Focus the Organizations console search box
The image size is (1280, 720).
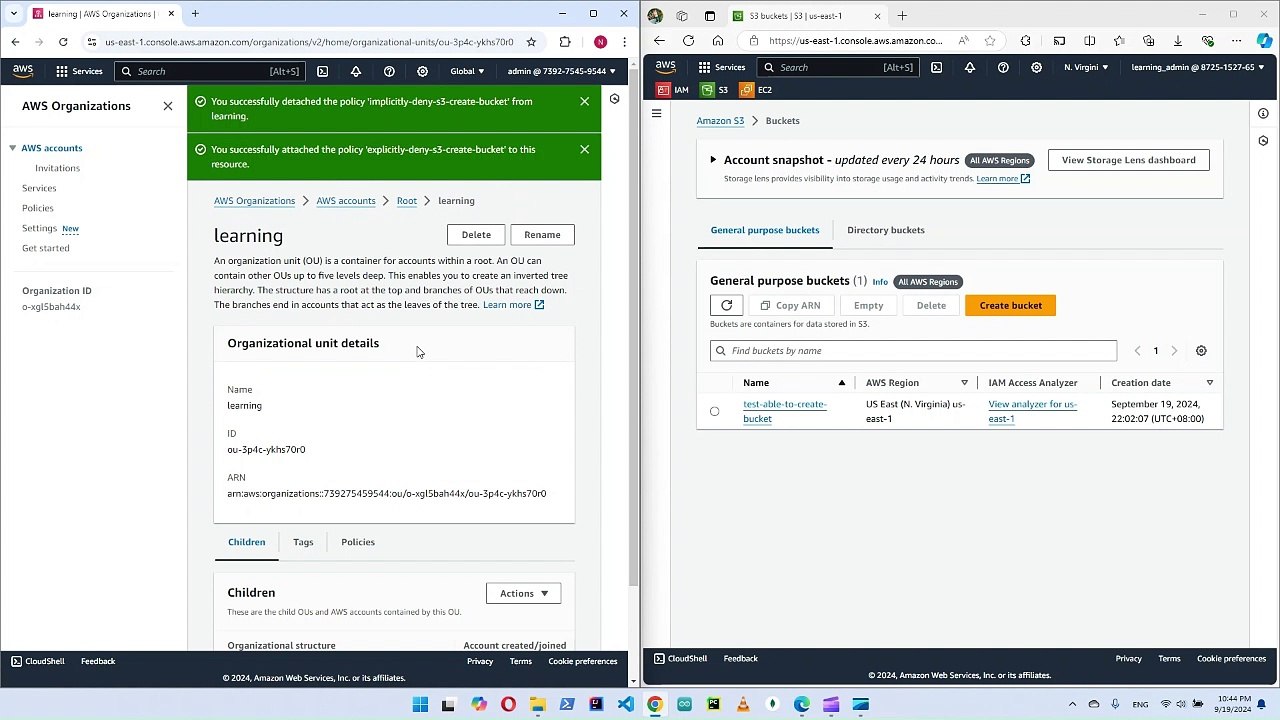(x=210, y=71)
